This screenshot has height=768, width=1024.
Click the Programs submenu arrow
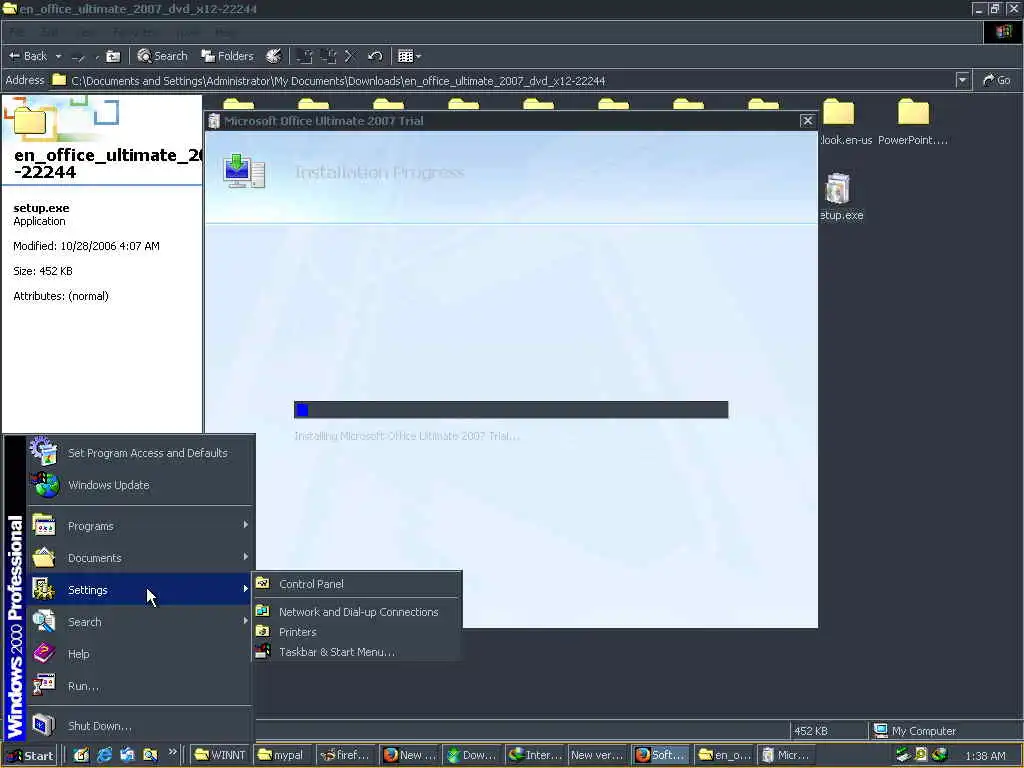[x=246, y=524]
